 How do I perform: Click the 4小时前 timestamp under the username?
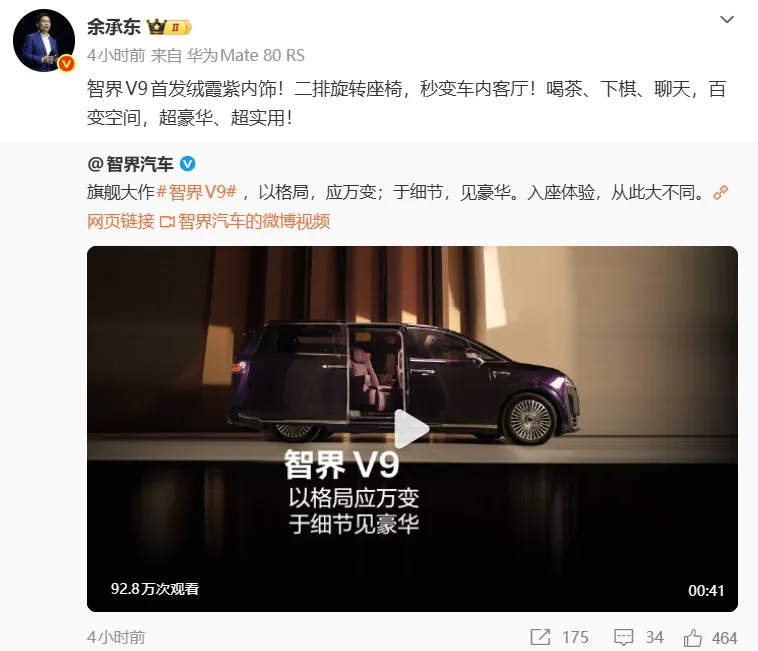point(116,56)
